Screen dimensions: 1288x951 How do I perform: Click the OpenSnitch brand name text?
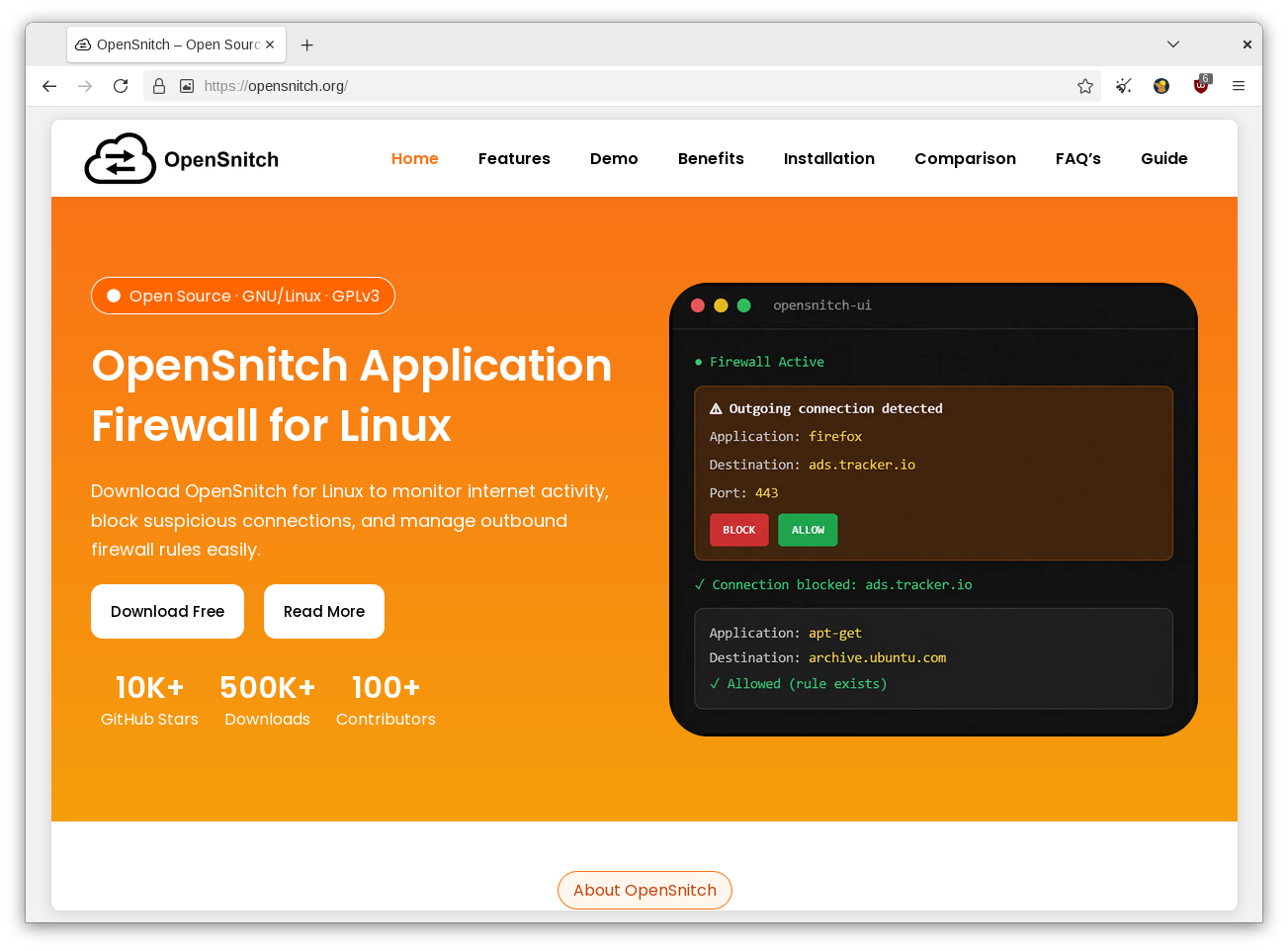point(221,159)
